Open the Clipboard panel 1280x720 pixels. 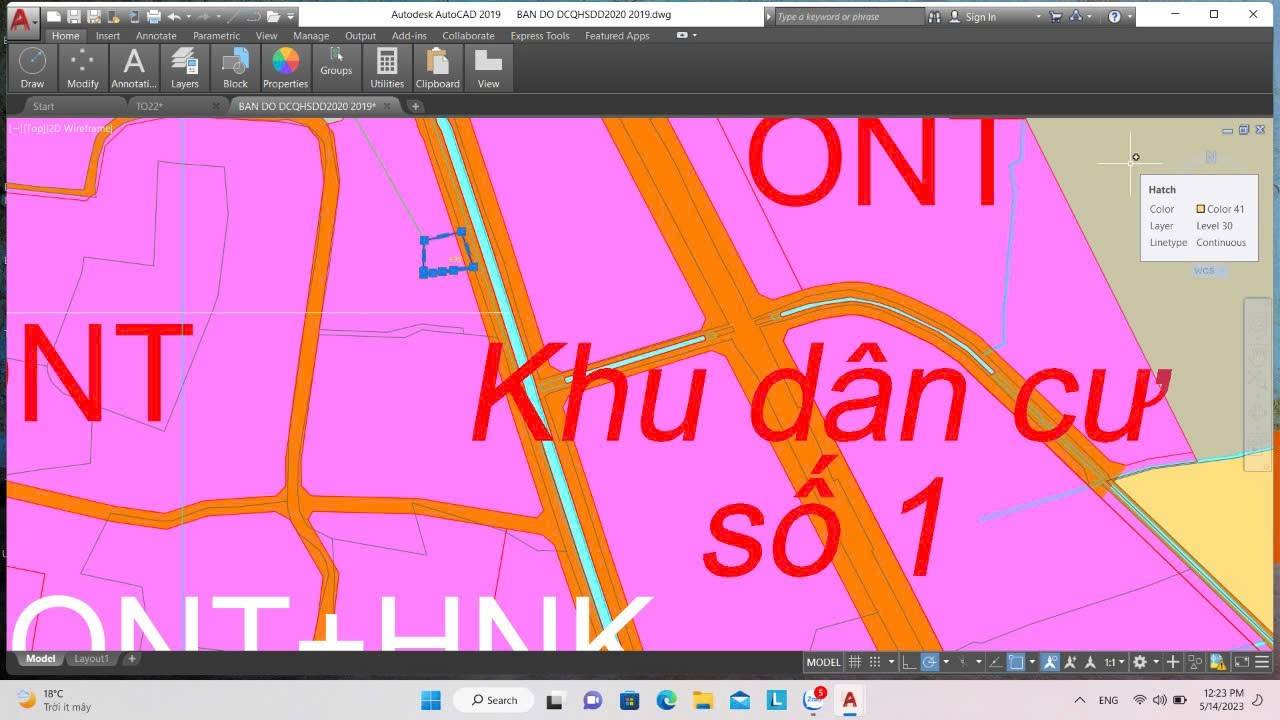[437, 68]
